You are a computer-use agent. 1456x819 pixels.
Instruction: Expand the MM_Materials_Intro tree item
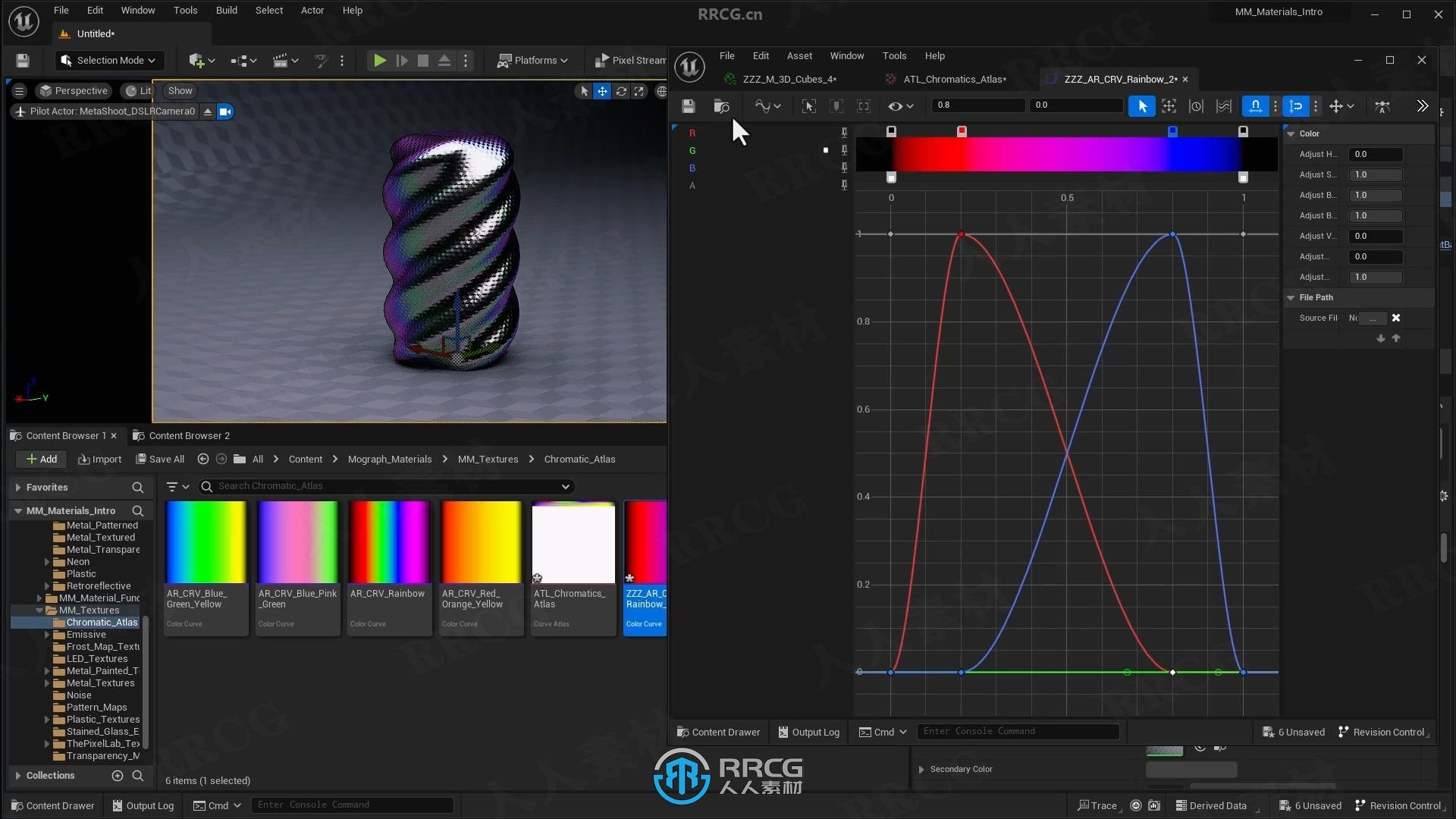point(17,510)
